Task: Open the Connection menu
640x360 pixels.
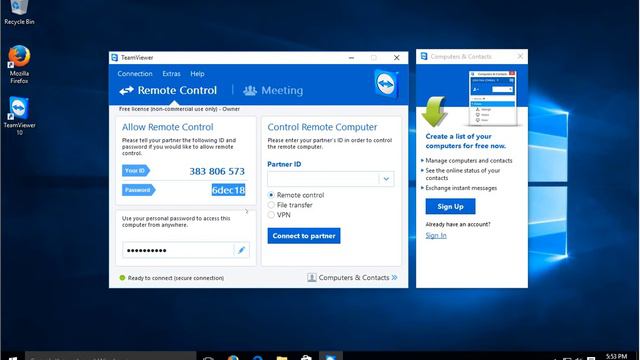Action: click(135, 74)
